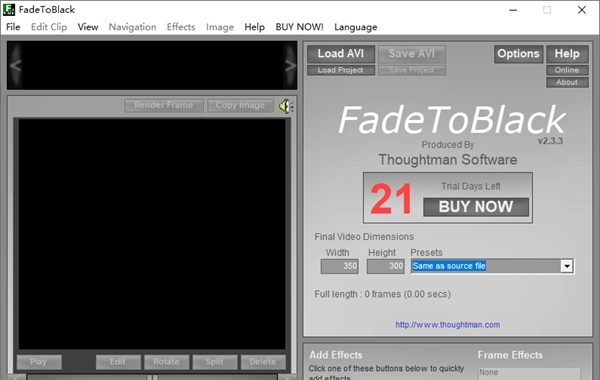Open the Options button

click(x=518, y=54)
